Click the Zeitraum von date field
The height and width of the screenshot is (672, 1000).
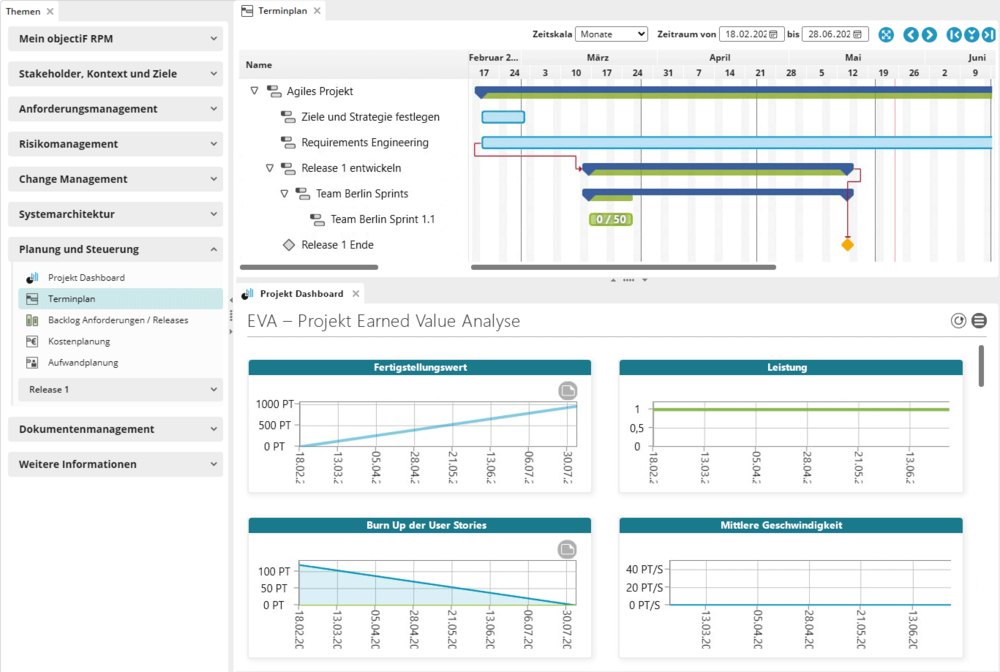[744, 34]
